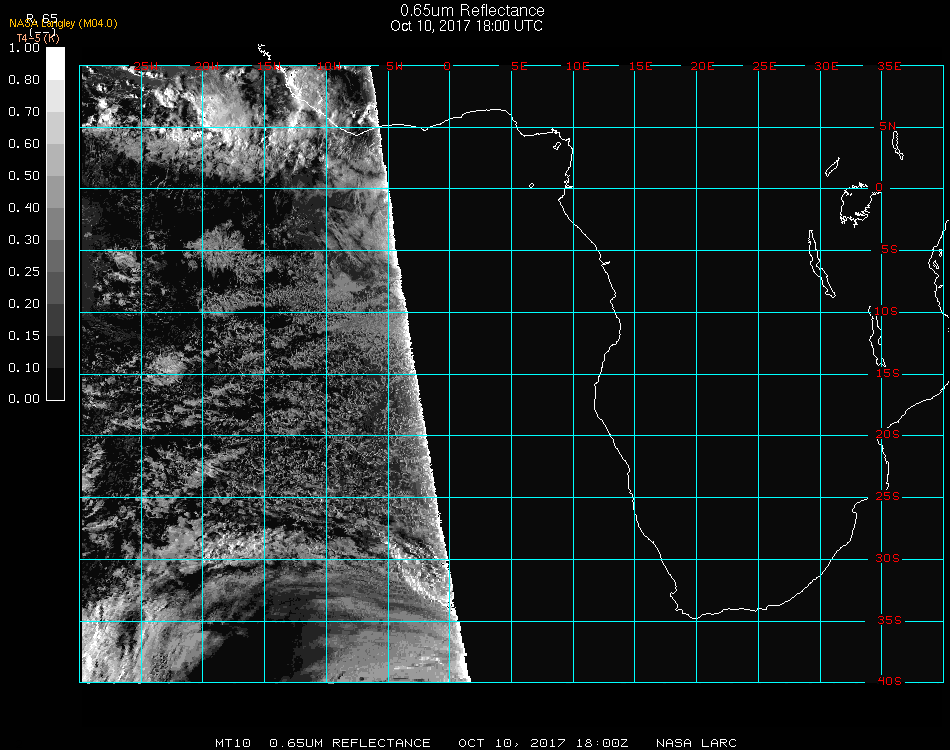The height and width of the screenshot is (750, 950).
Task: Select the 0.70 colorbar value
Action: click(x=24, y=112)
